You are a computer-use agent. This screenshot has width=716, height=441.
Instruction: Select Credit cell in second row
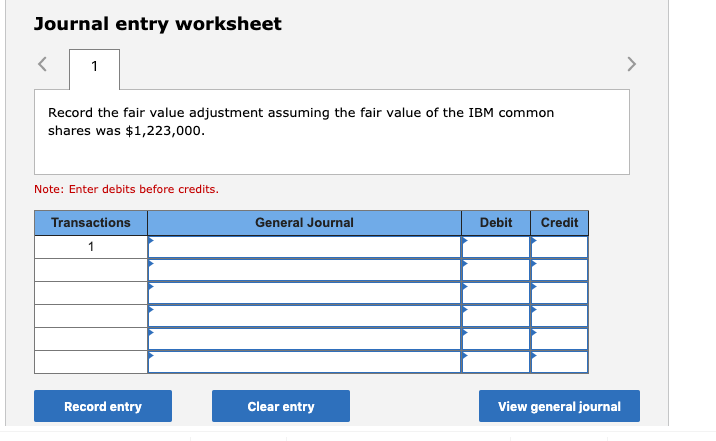pyautogui.click(x=559, y=270)
